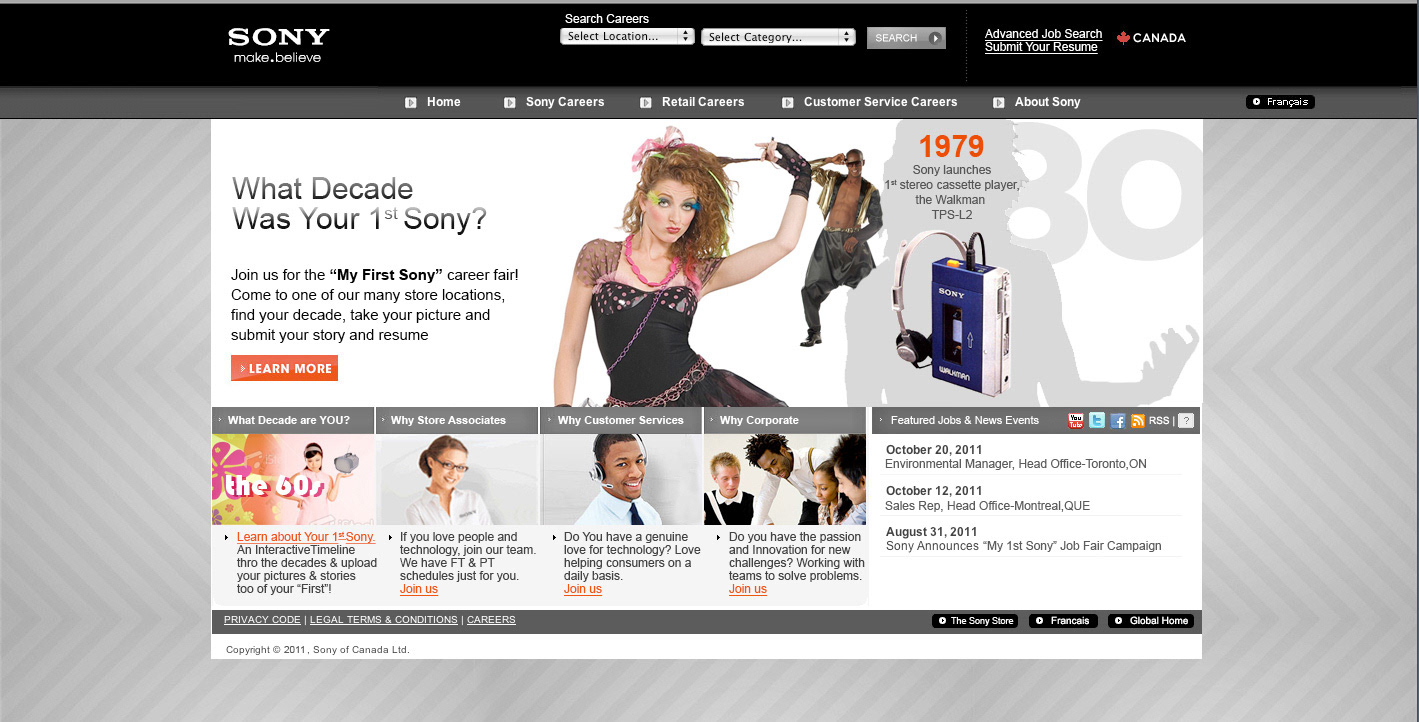Click the orange LEARN MORE button
The image size is (1419, 722).
(x=284, y=368)
